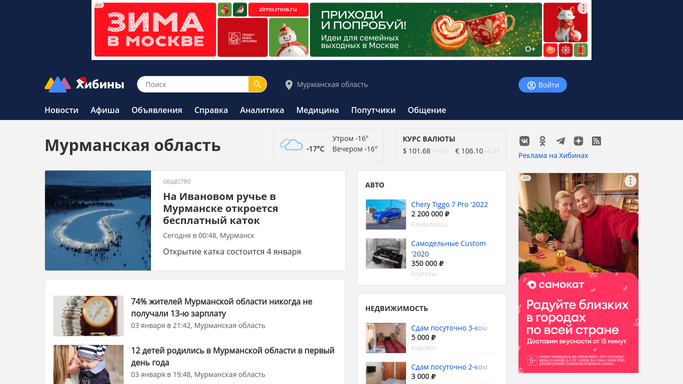The width and height of the screenshot is (683, 384).
Task: Focus the Поиск search field
Action: tap(193, 84)
